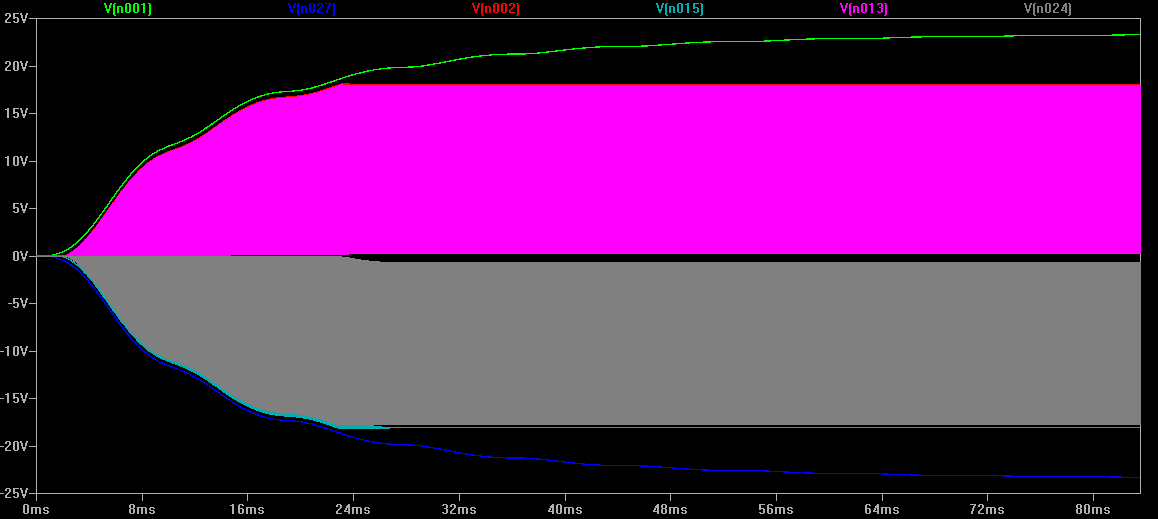Click the 80ms time axis label

point(1092,509)
